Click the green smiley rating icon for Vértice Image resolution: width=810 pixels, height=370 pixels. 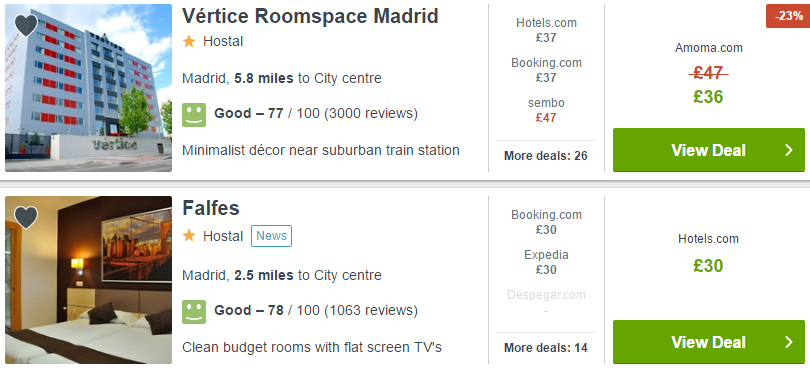(194, 114)
